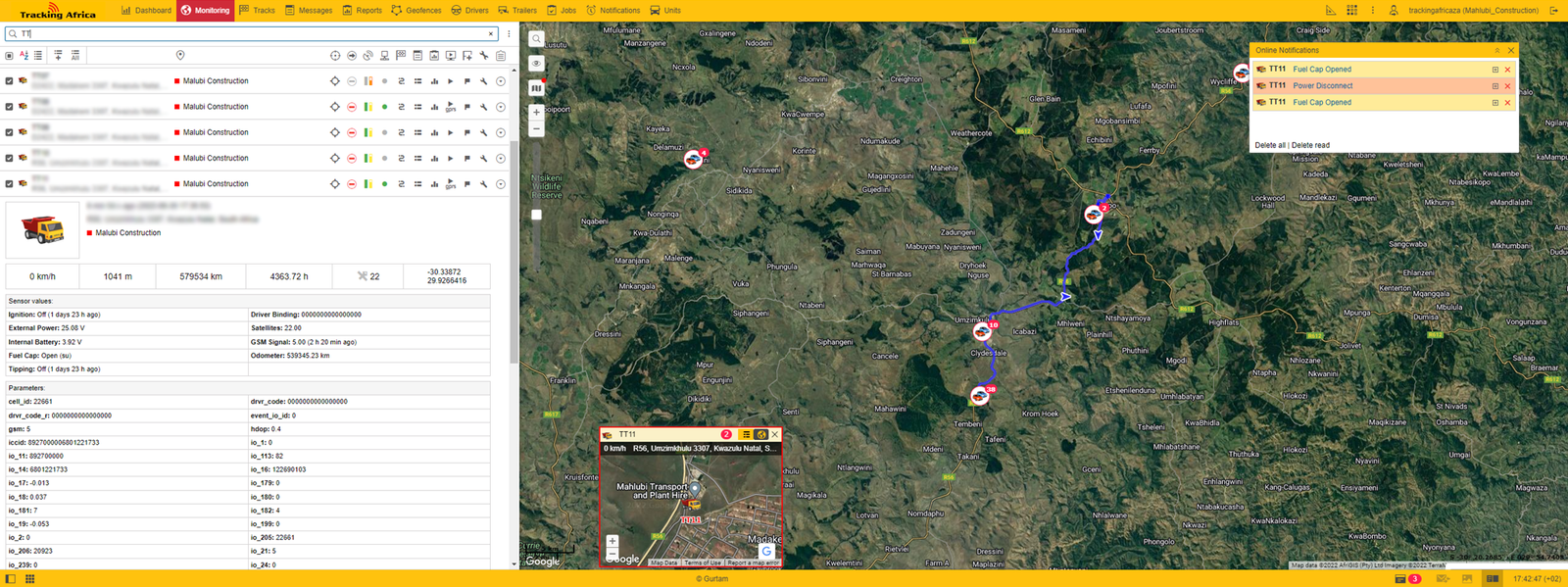Switch to the Geofences tab

coord(416,10)
